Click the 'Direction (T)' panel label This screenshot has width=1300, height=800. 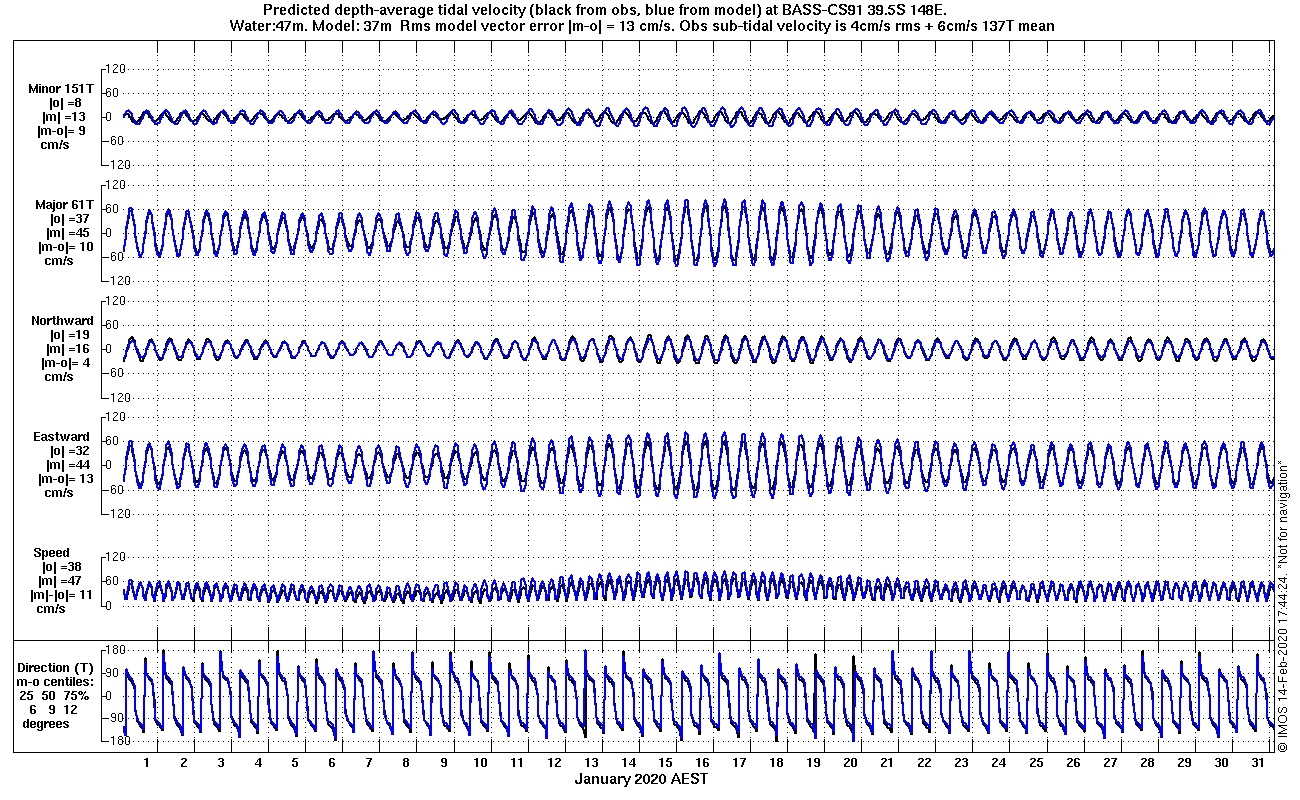[x=57, y=667]
